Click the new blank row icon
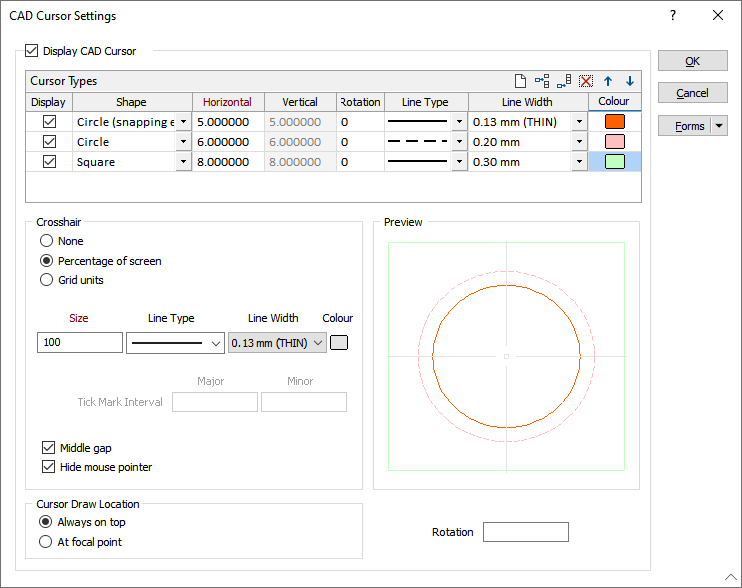The image size is (742, 588). pyautogui.click(x=520, y=81)
